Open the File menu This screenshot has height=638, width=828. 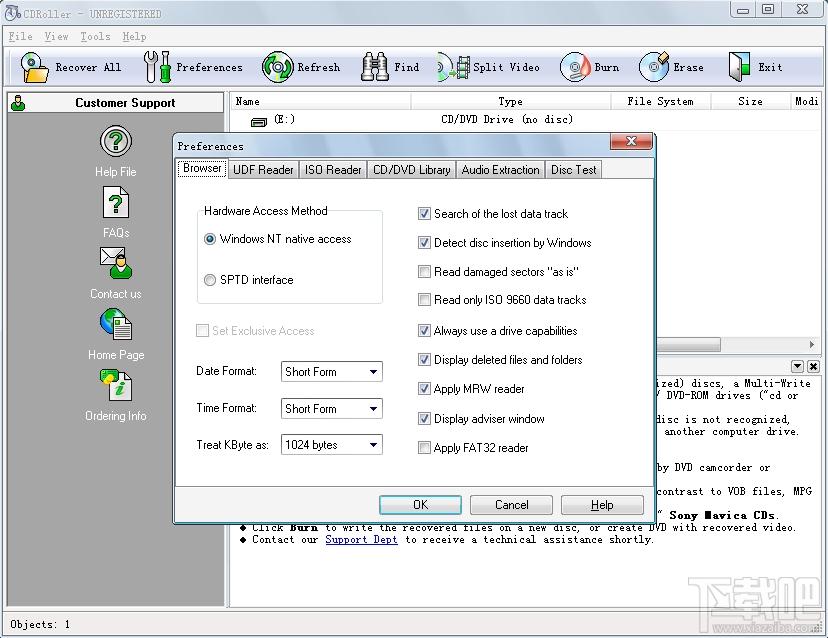21,36
